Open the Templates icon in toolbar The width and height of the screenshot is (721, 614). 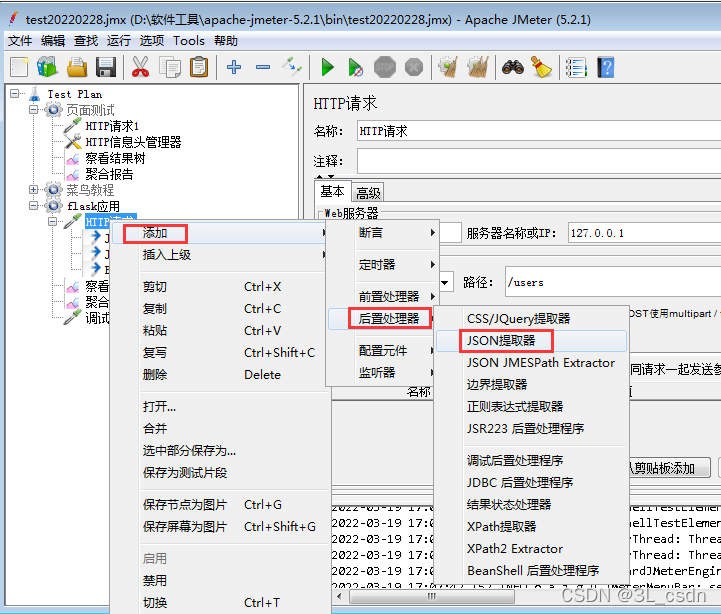(47, 67)
